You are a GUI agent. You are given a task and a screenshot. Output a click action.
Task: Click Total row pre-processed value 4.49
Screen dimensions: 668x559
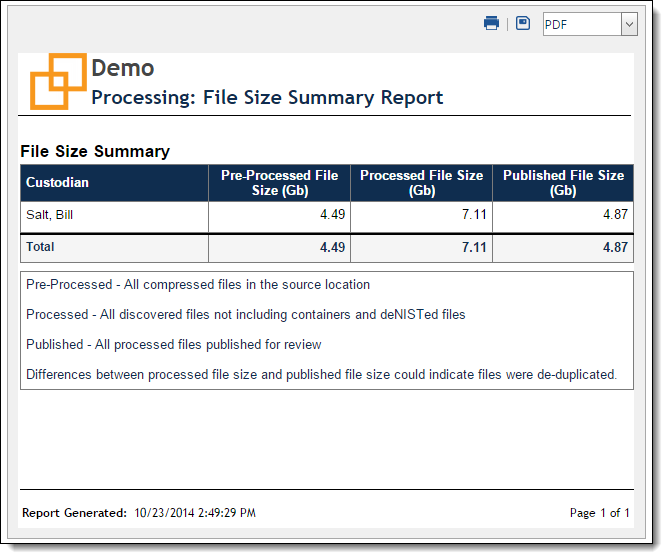coord(332,247)
